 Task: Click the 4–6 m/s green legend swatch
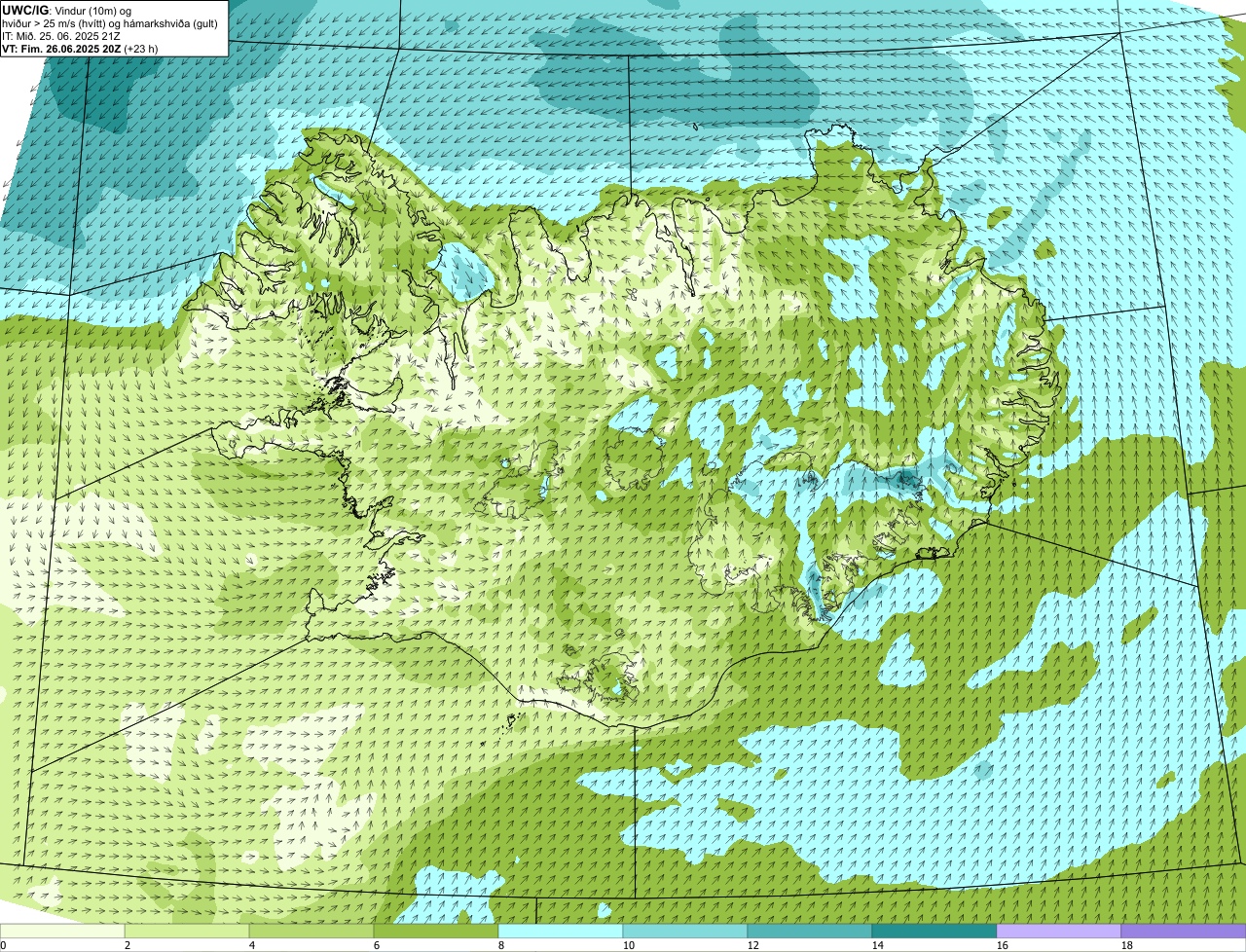click(x=311, y=932)
